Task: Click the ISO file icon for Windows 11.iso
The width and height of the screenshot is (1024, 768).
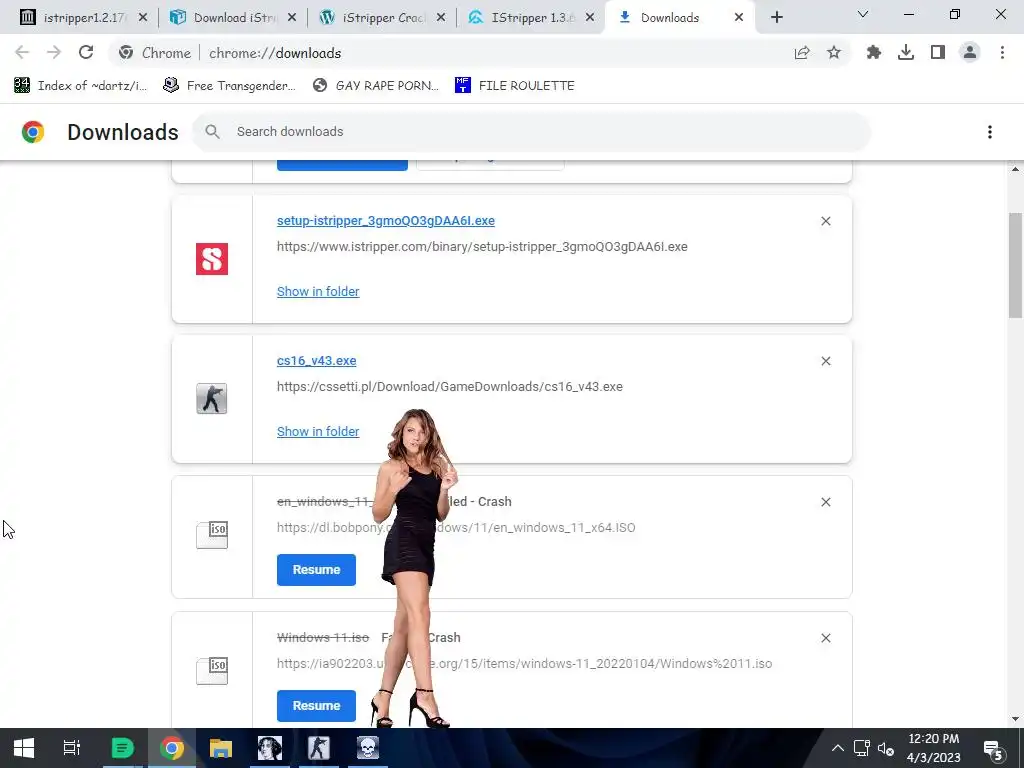Action: tap(212, 670)
